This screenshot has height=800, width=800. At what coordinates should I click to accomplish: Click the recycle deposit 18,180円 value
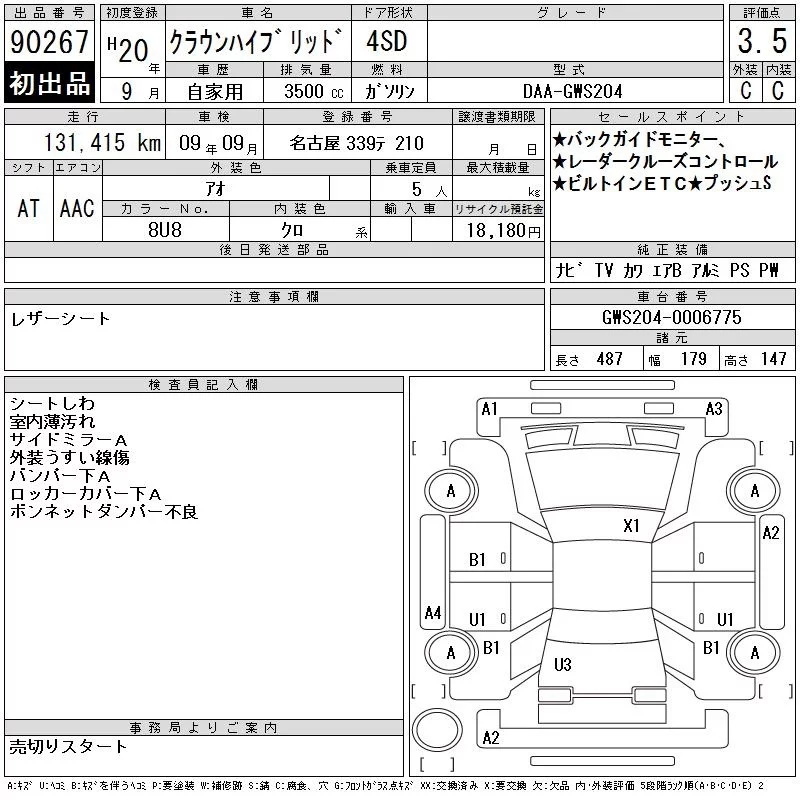pos(498,231)
